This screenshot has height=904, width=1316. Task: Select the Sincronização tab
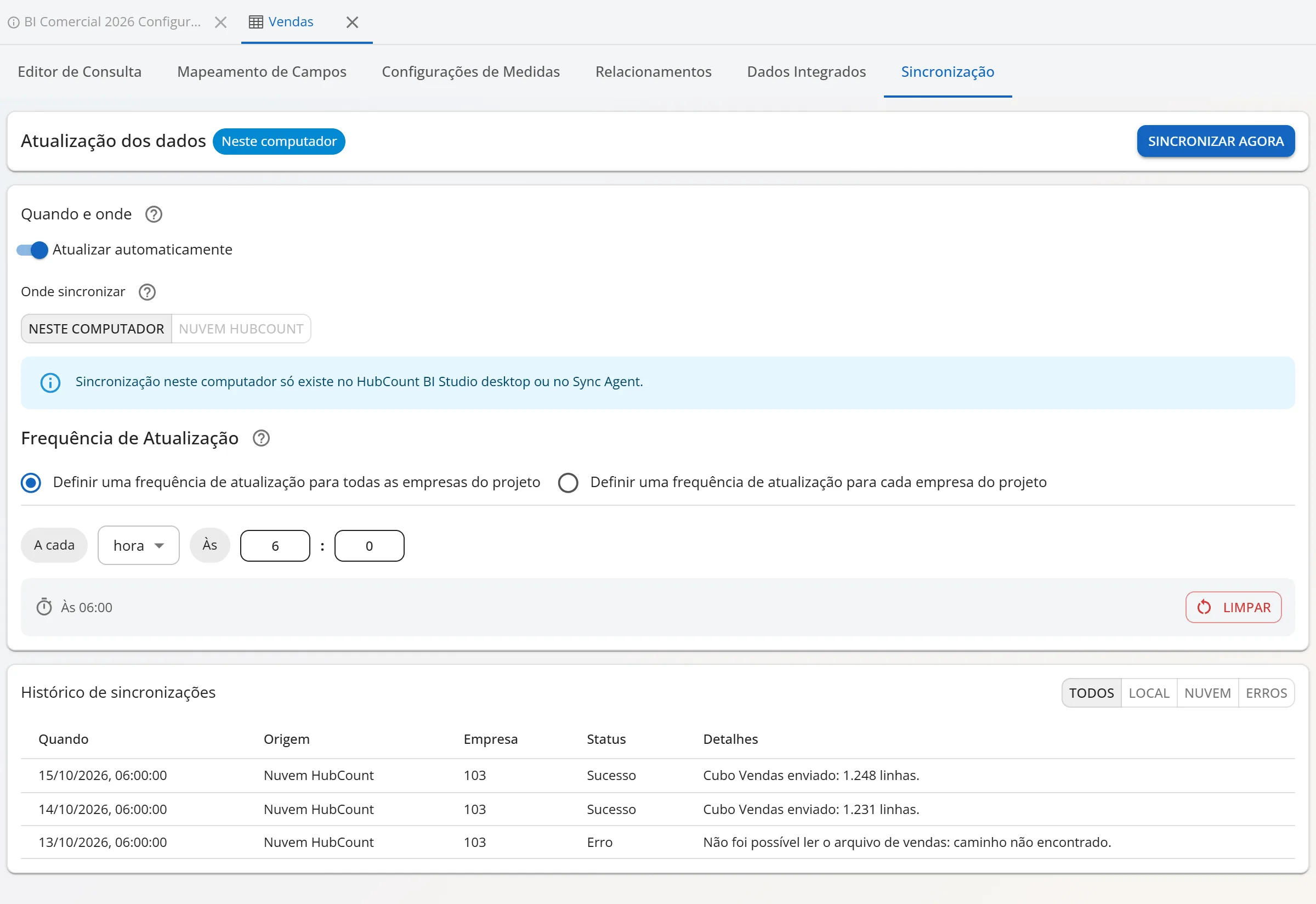click(x=948, y=72)
